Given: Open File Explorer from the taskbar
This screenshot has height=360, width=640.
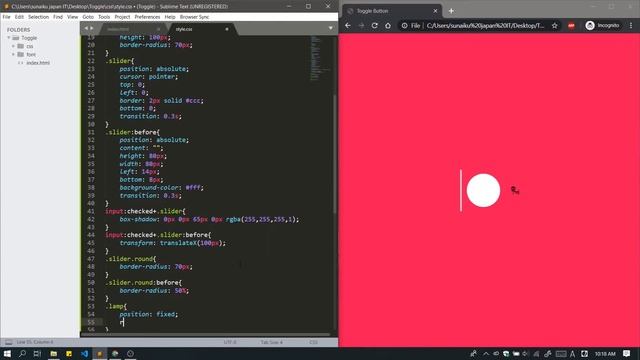Looking at the screenshot, I should [x=53, y=353].
